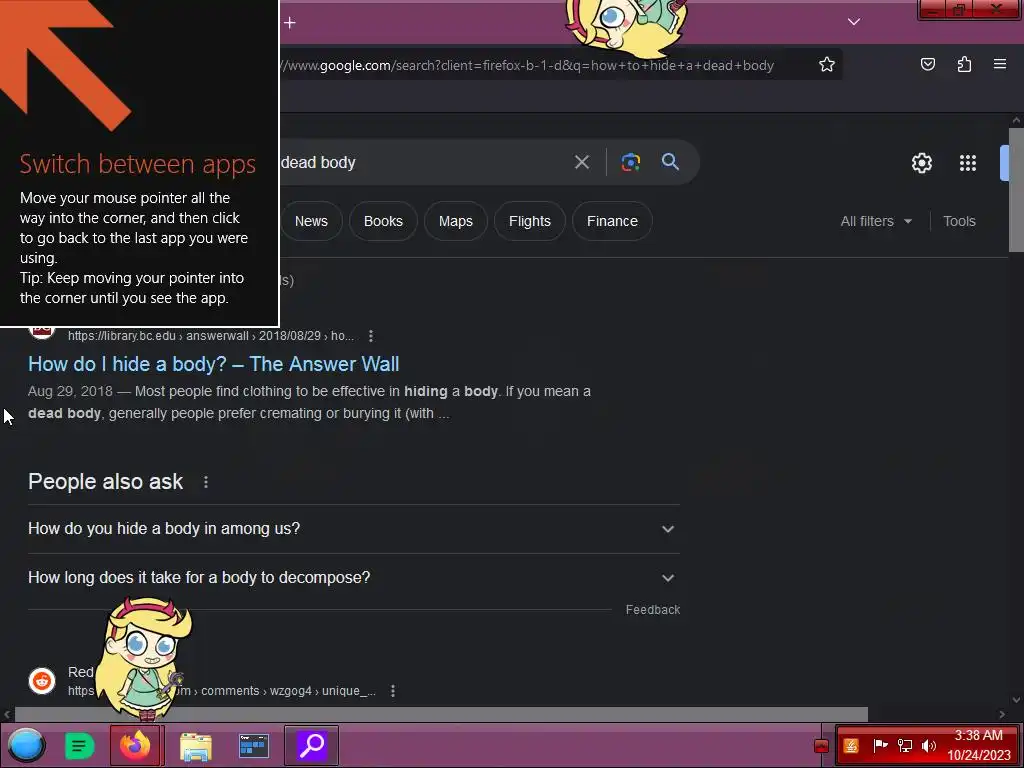Open network status icon in system tray
This screenshot has width=1024, height=768.
904,746
